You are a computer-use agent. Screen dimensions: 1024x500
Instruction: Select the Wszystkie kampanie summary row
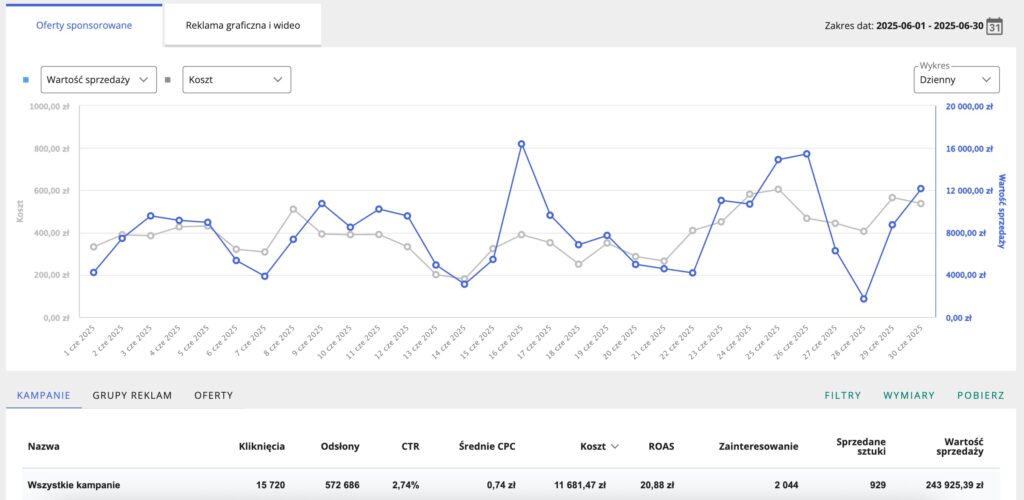(74, 485)
